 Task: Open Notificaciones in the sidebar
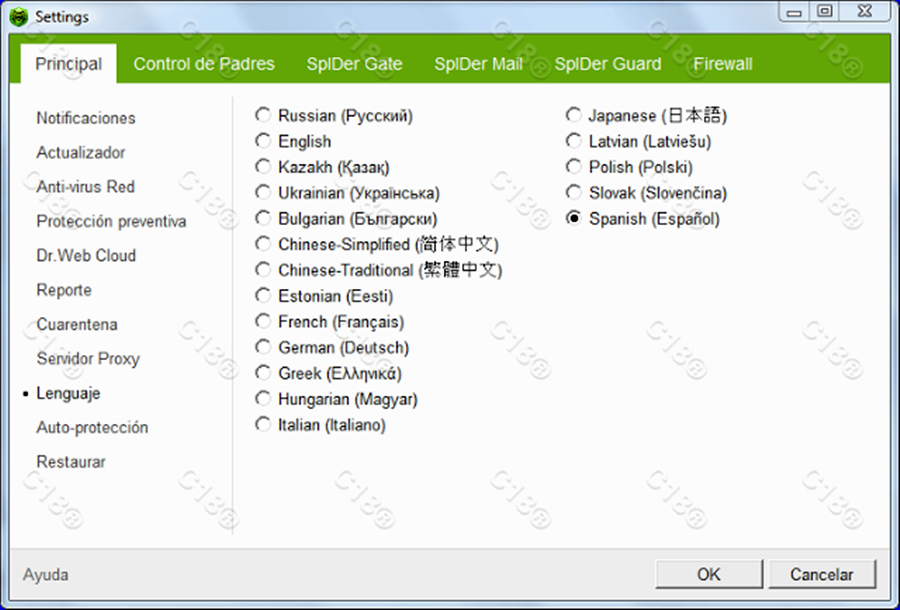coord(86,118)
